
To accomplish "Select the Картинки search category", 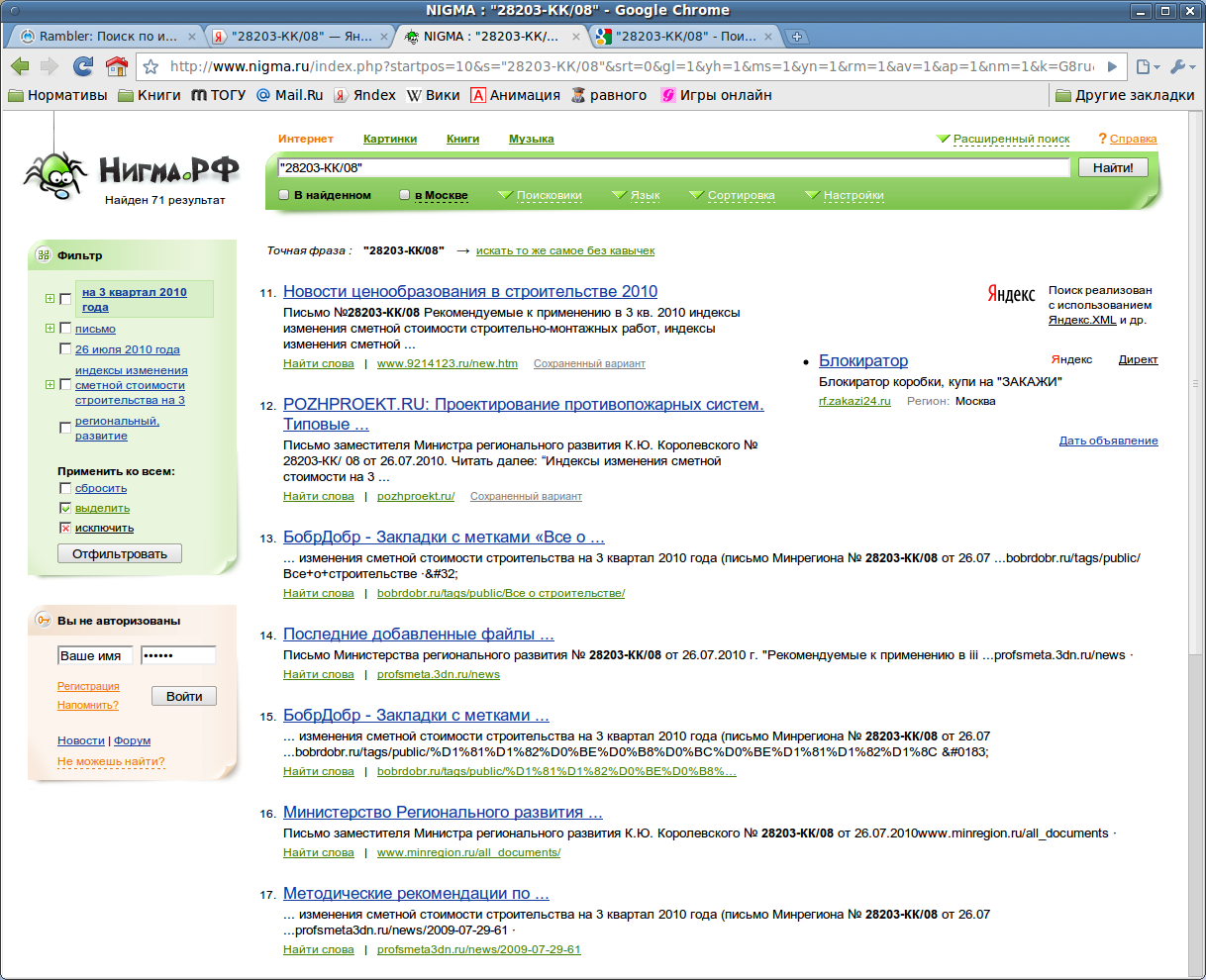I will point(390,139).
